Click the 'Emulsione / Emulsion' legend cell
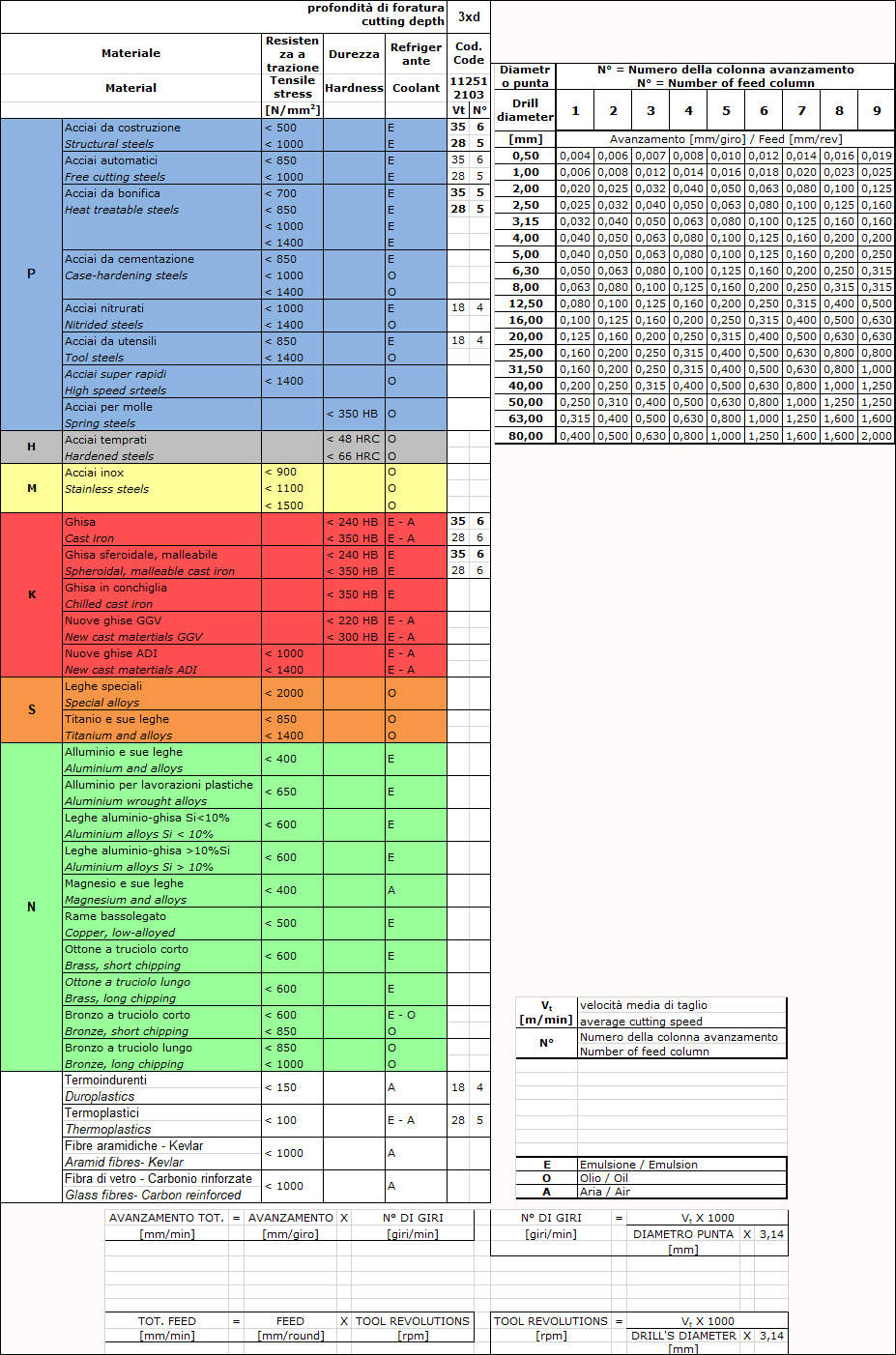Viewport: 896px width, 1355px height. tap(681, 1166)
